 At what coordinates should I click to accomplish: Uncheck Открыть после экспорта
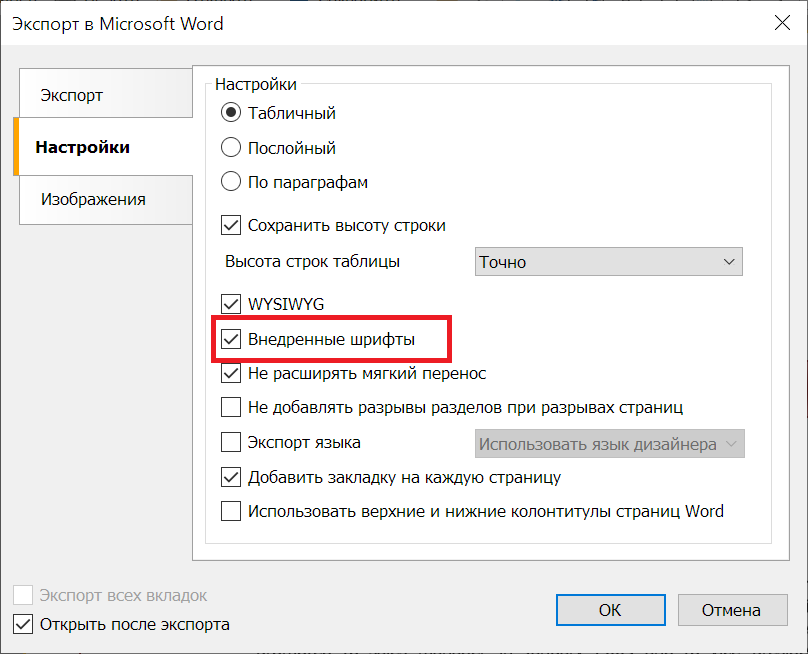point(23,625)
